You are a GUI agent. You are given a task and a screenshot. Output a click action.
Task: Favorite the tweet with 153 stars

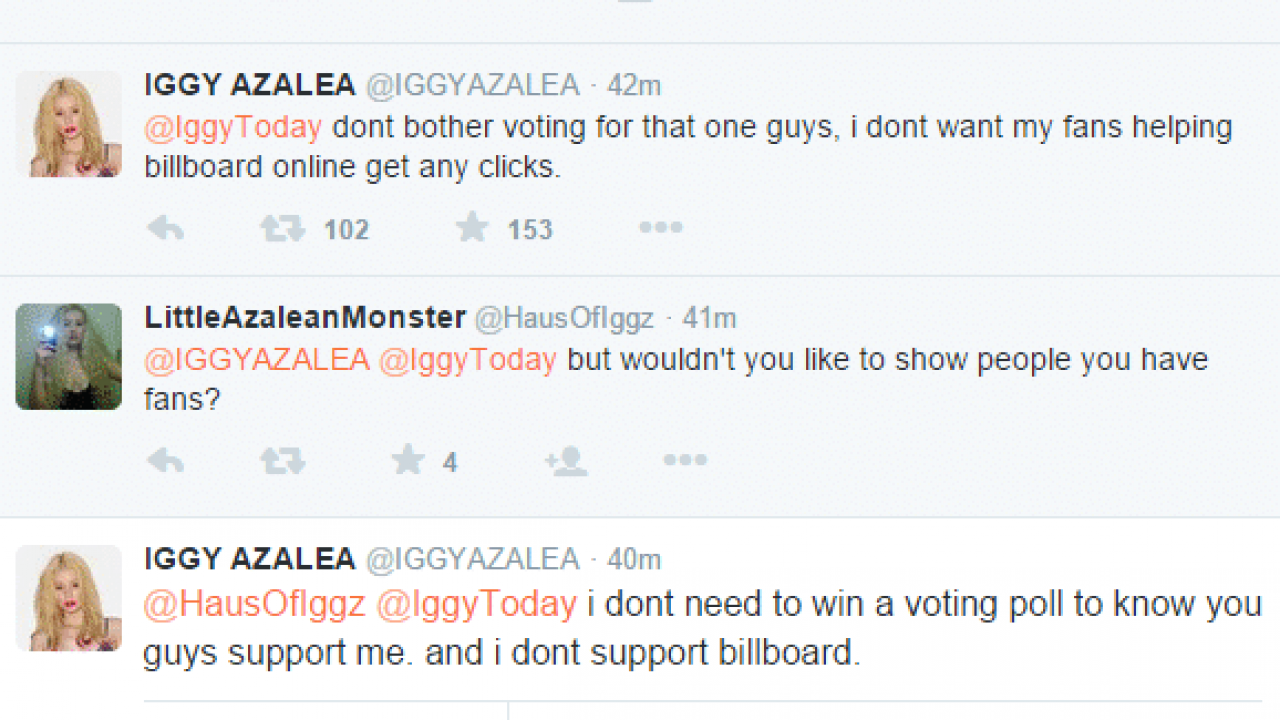472,228
